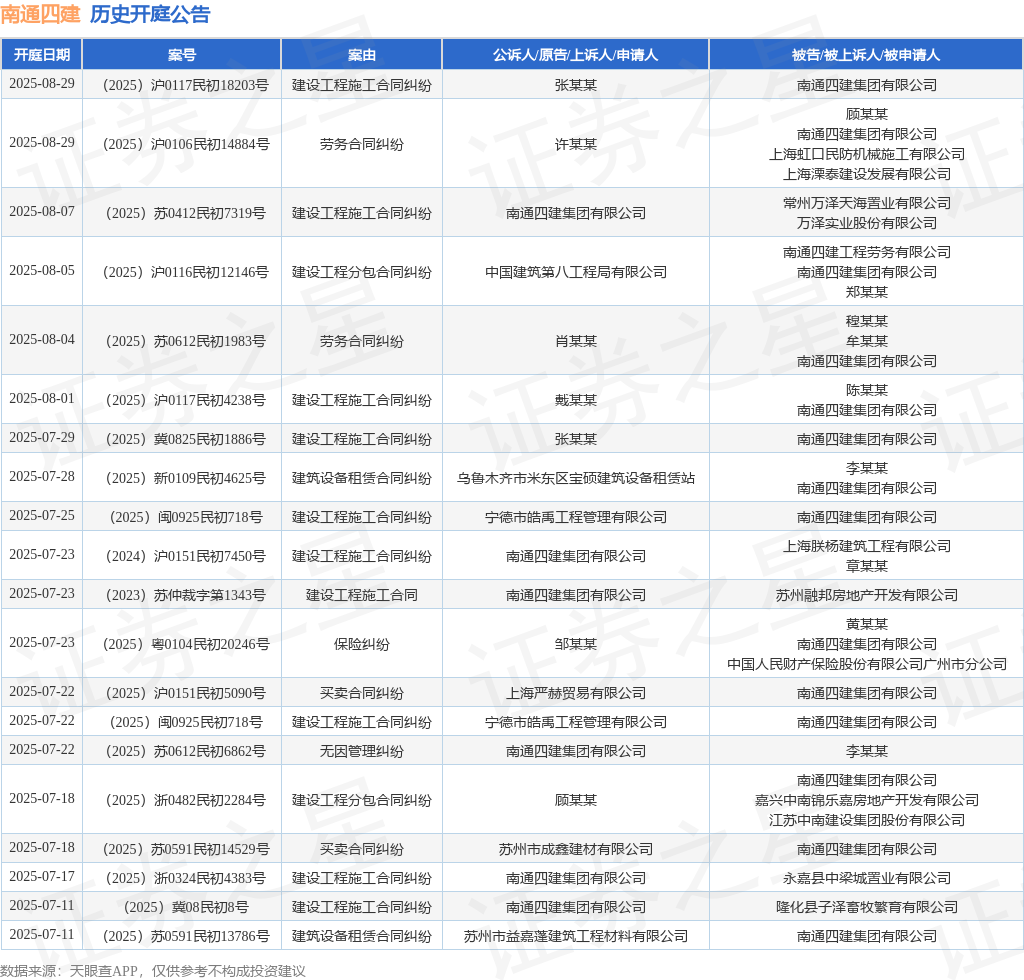Select plaintiff 戴某某

pyautogui.click(x=575, y=400)
